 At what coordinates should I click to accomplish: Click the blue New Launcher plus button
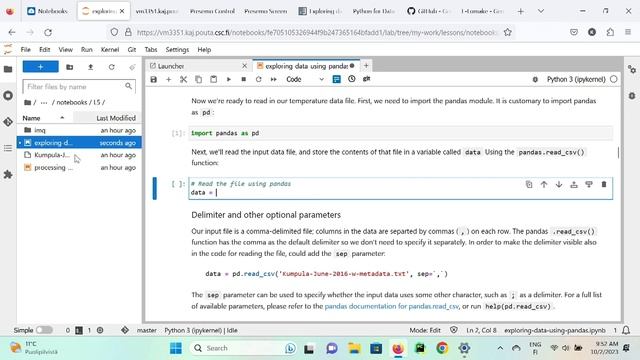[40, 67]
